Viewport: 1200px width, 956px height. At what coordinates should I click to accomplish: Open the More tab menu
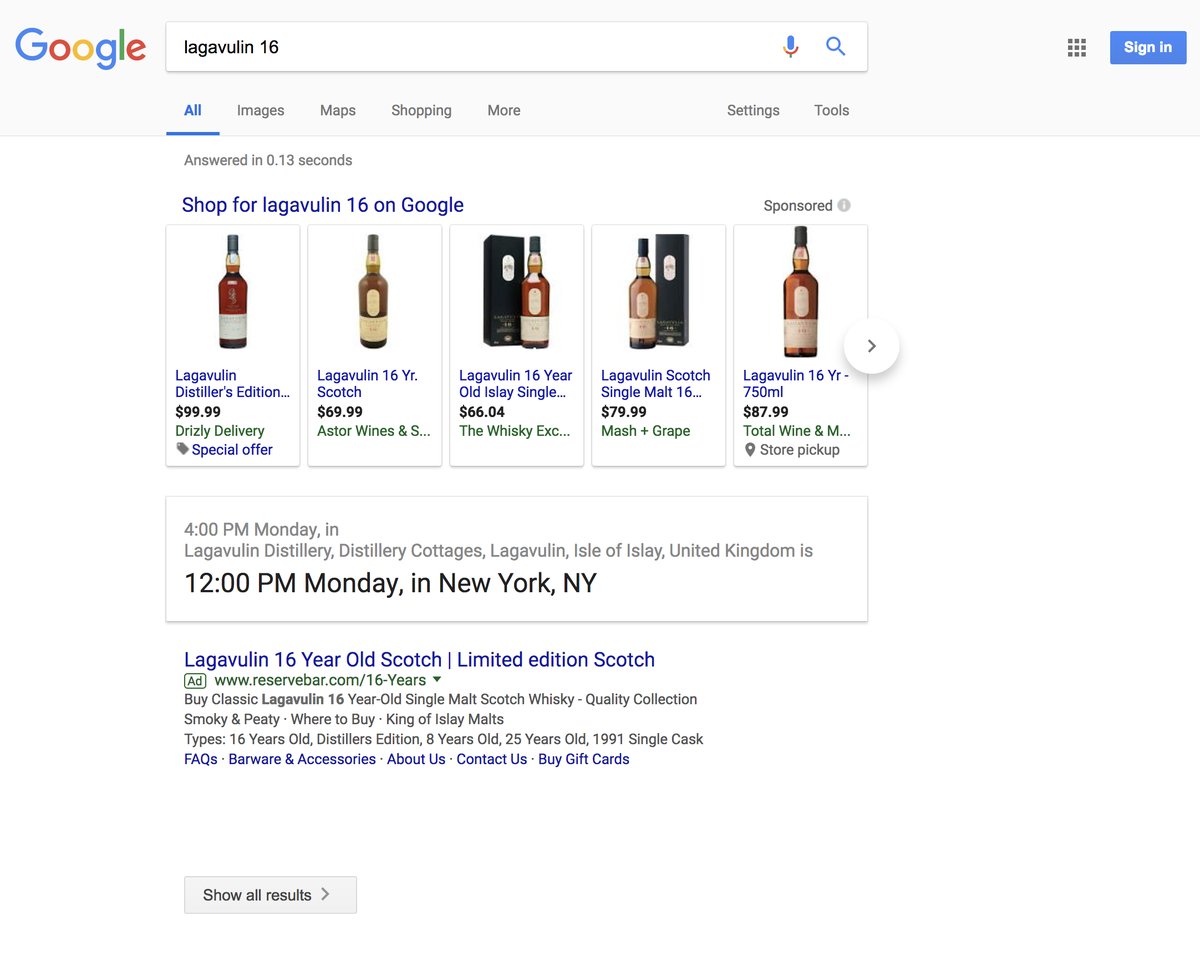pyautogui.click(x=504, y=110)
